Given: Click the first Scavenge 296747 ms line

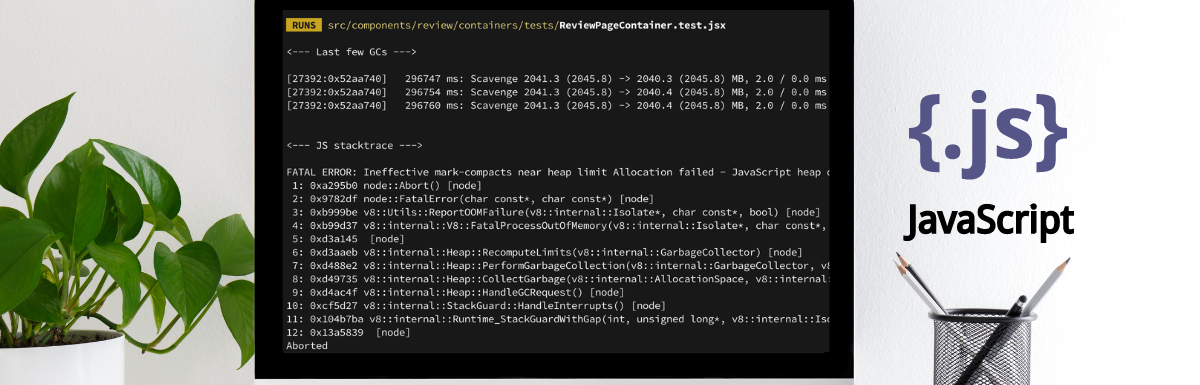Looking at the screenshot, I should click(557, 78).
